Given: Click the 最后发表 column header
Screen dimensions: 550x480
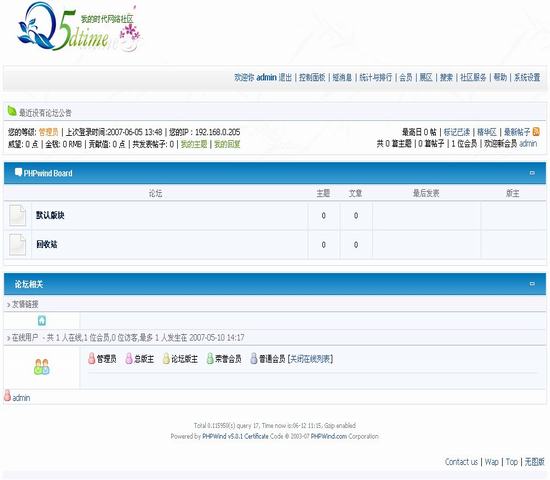Looking at the screenshot, I should pyautogui.click(x=426, y=193).
